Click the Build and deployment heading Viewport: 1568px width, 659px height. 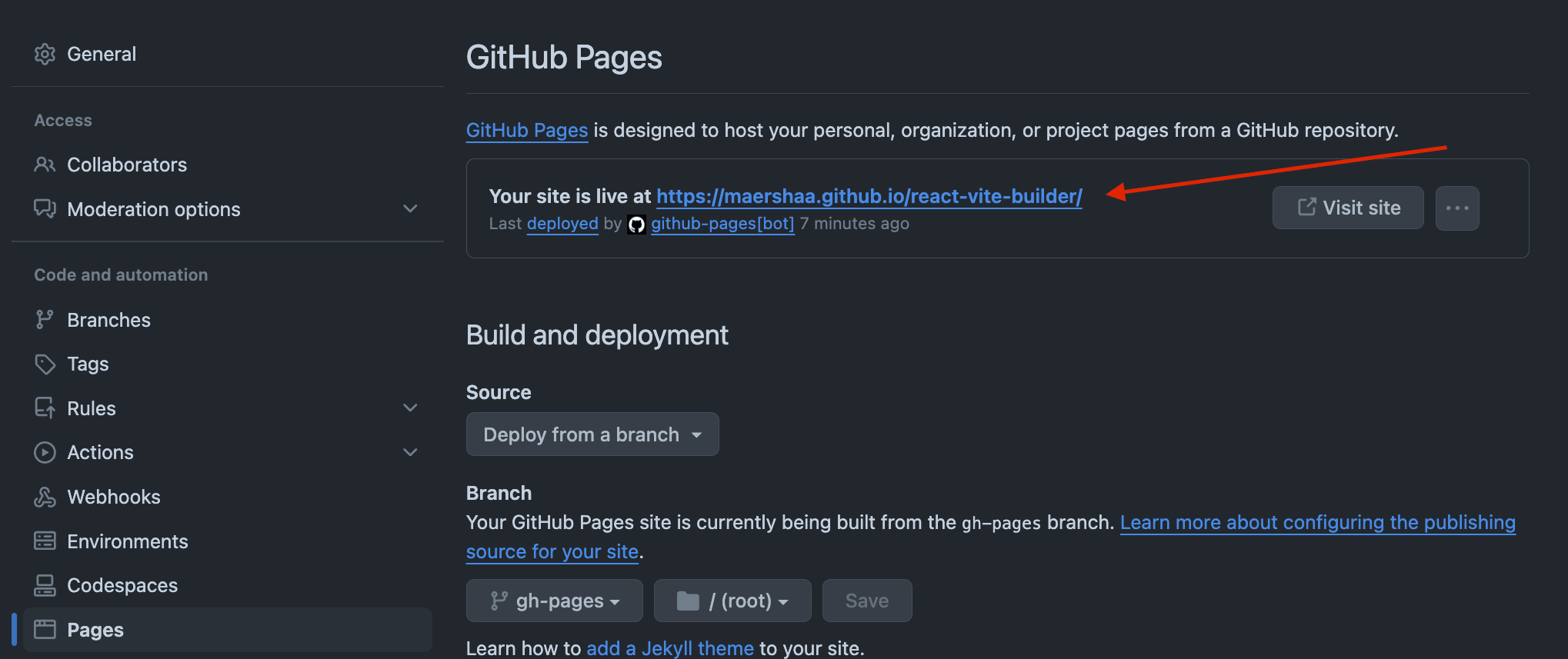(597, 335)
